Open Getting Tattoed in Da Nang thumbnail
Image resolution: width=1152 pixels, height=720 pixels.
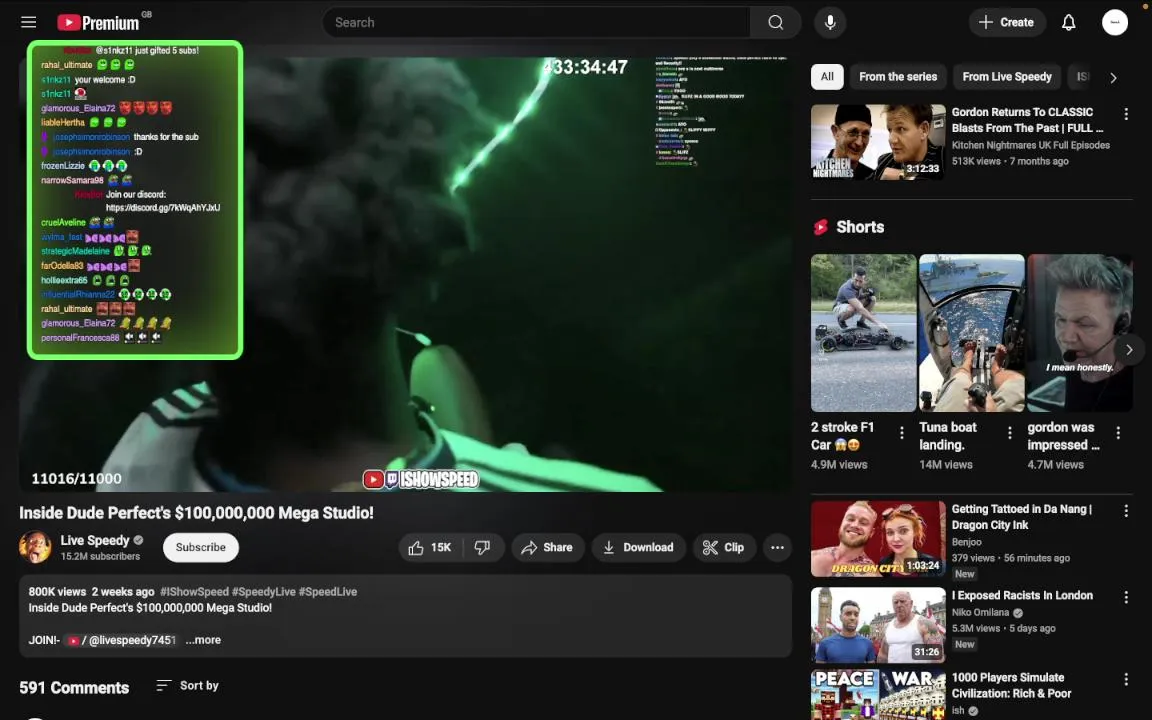tap(878, 539)
